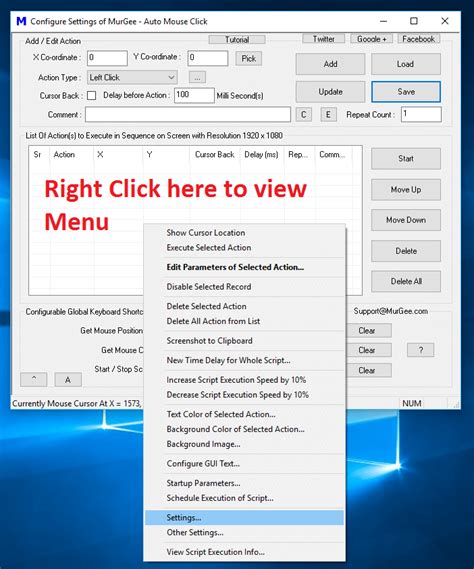This screenshot has width=474, height=569.
Task: Open the Facebook link button
Action: pyautogui.click(x=418, y=39)
